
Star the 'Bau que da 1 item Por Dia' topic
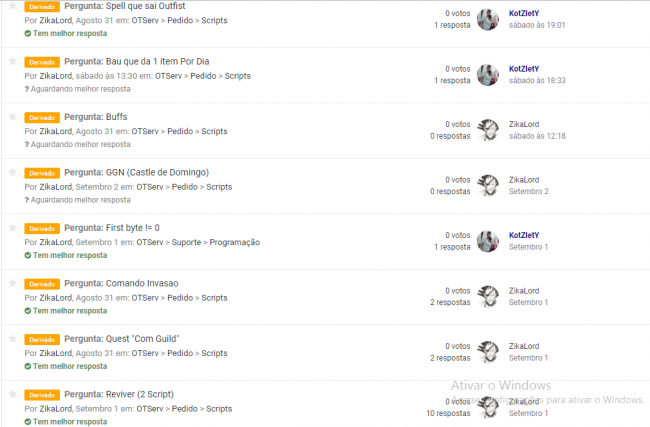[12, 61]
